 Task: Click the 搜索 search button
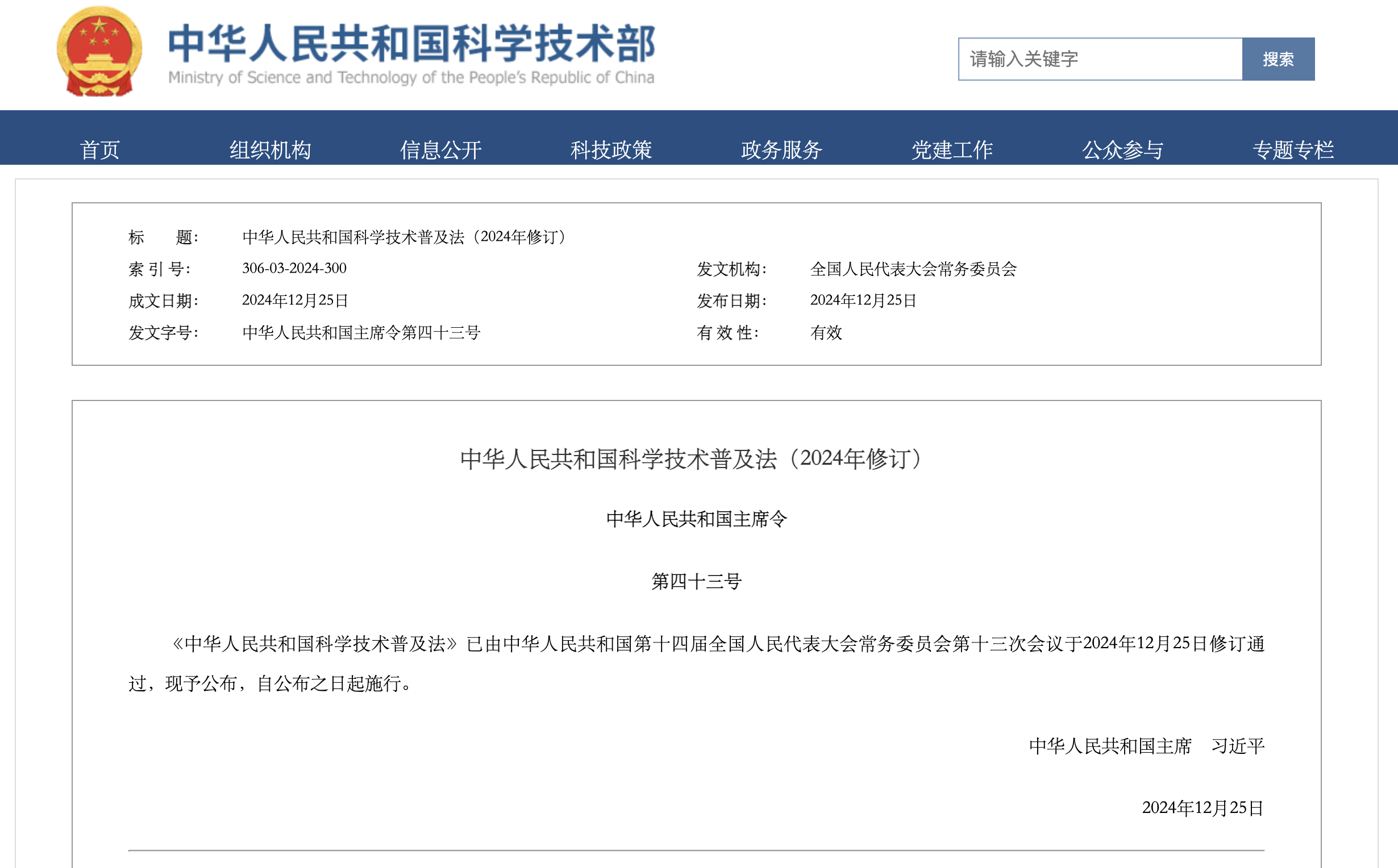pos(1278,58)
